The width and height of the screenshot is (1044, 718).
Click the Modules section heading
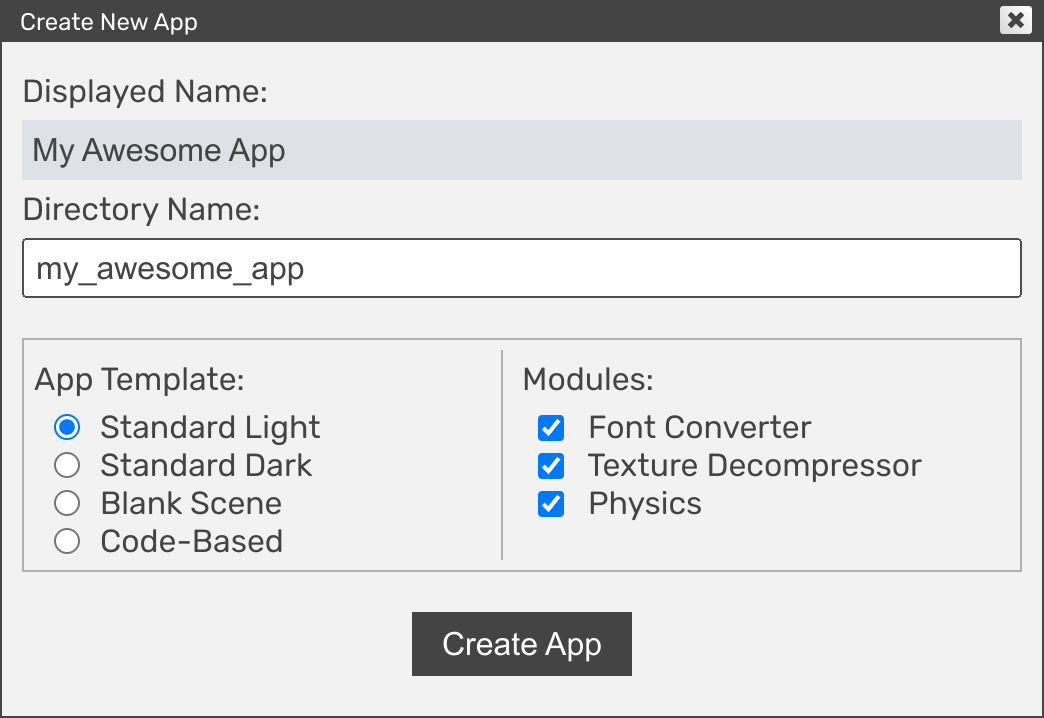[x=588, y=380]
